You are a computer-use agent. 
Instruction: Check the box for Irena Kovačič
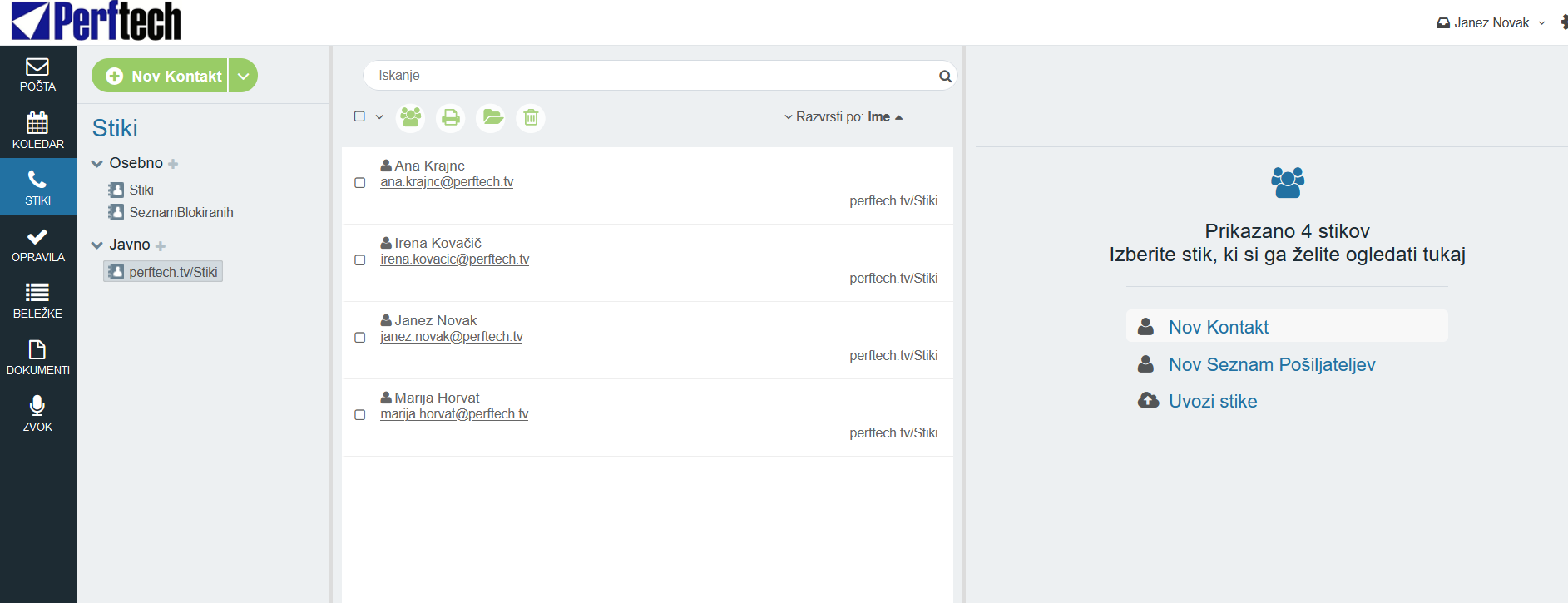pos(360,260)
